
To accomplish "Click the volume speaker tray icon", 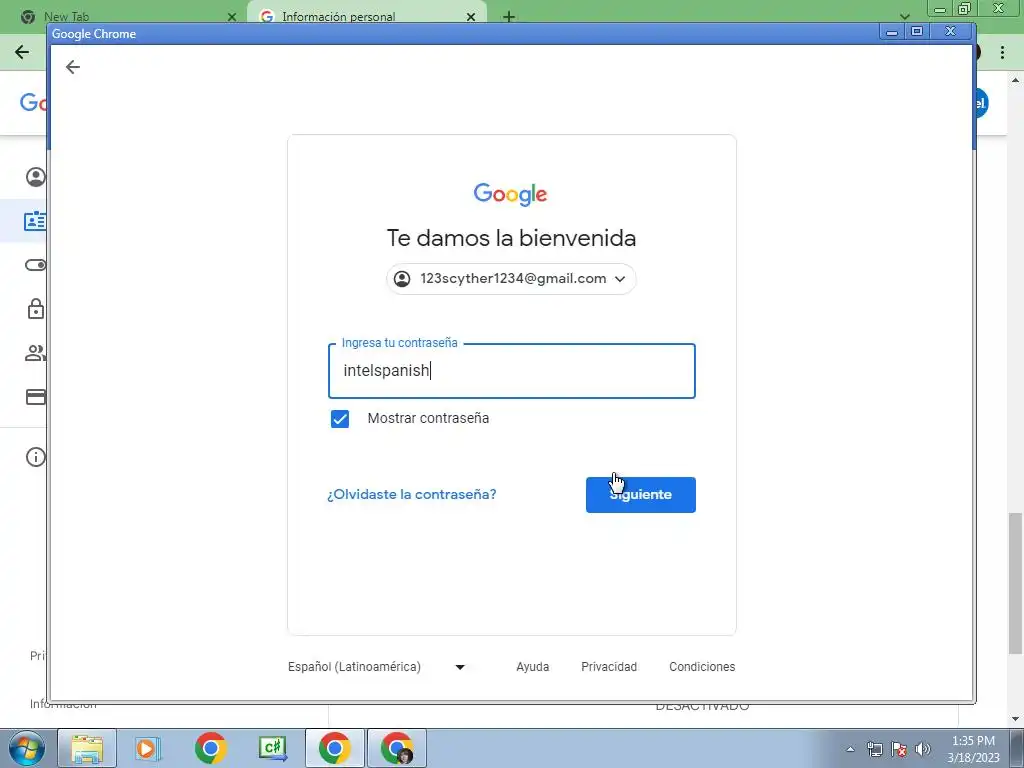I will 923,749.
